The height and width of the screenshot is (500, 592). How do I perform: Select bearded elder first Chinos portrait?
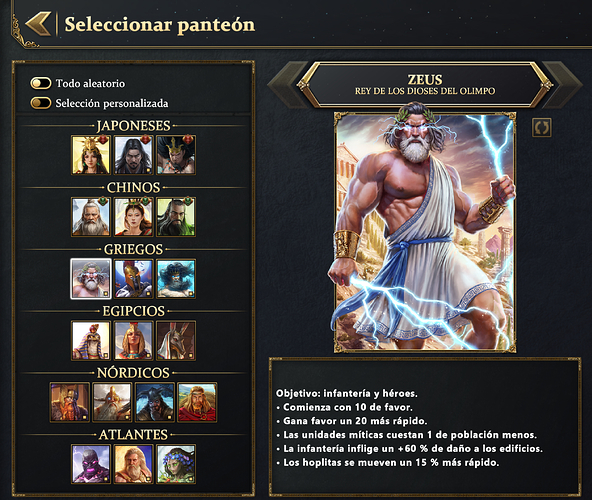click(x=91, y=217)
